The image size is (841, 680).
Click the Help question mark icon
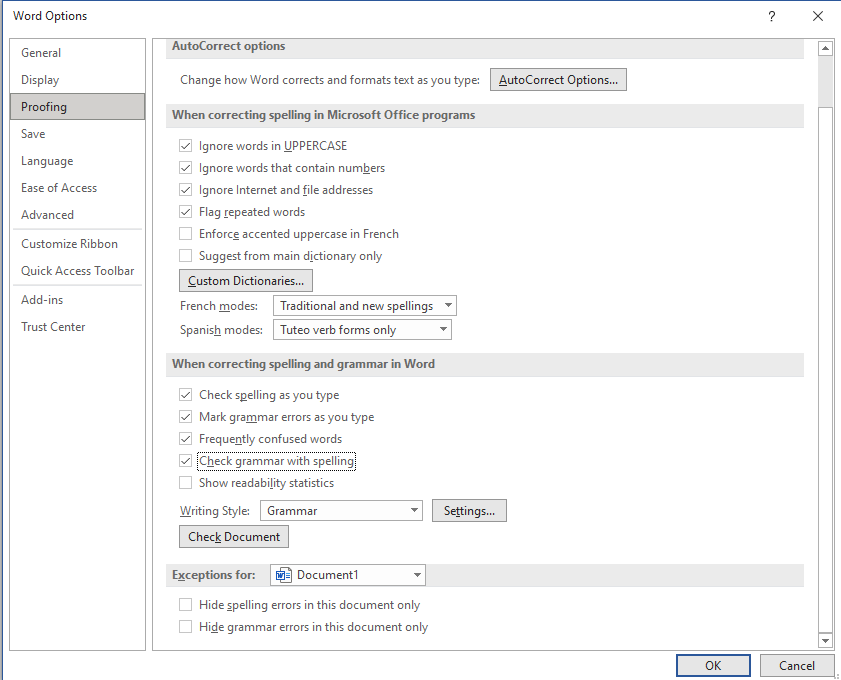tap(772, 16)
